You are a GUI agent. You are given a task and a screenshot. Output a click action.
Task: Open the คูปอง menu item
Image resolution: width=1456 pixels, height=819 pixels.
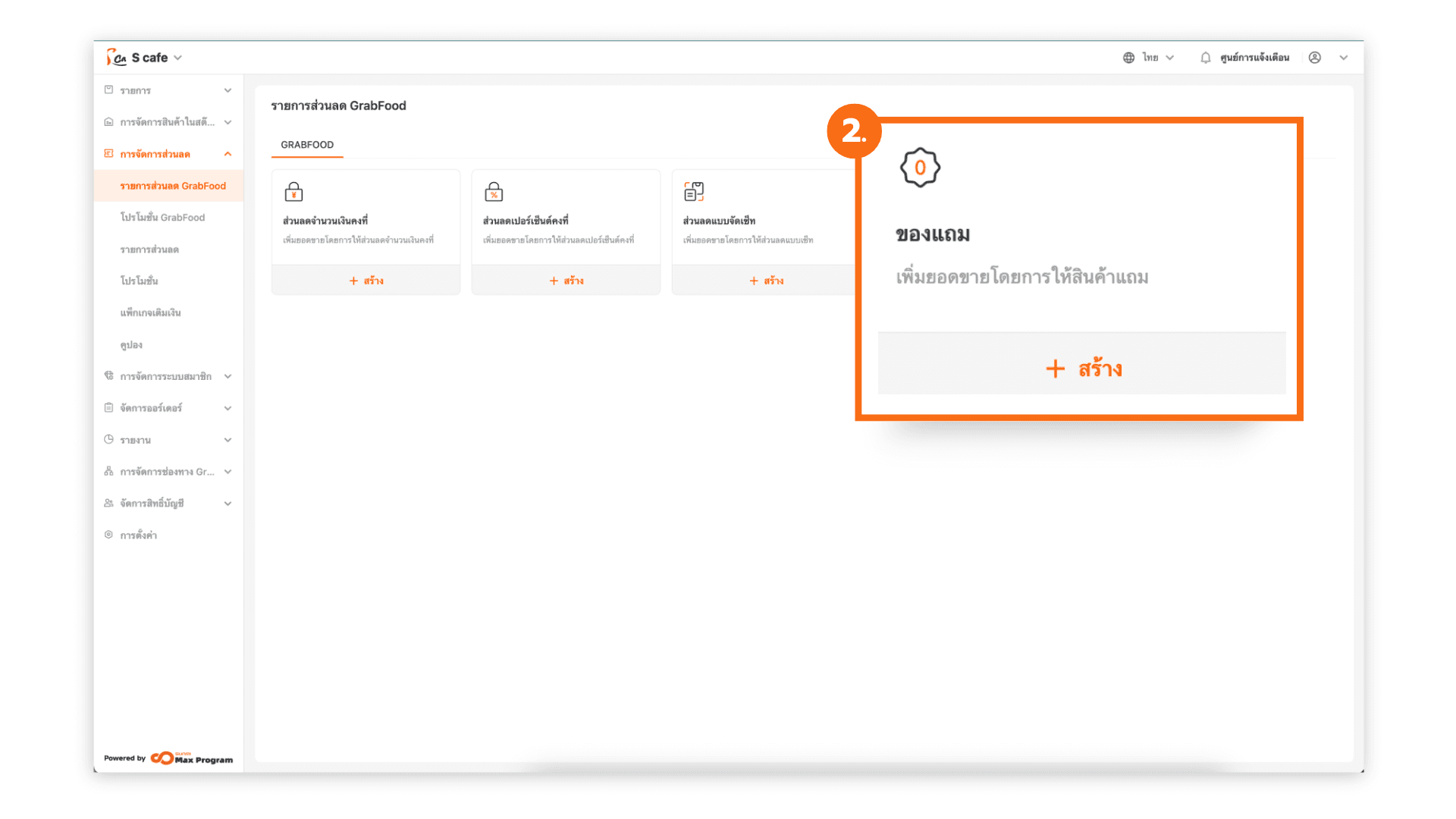click(131, 345)
